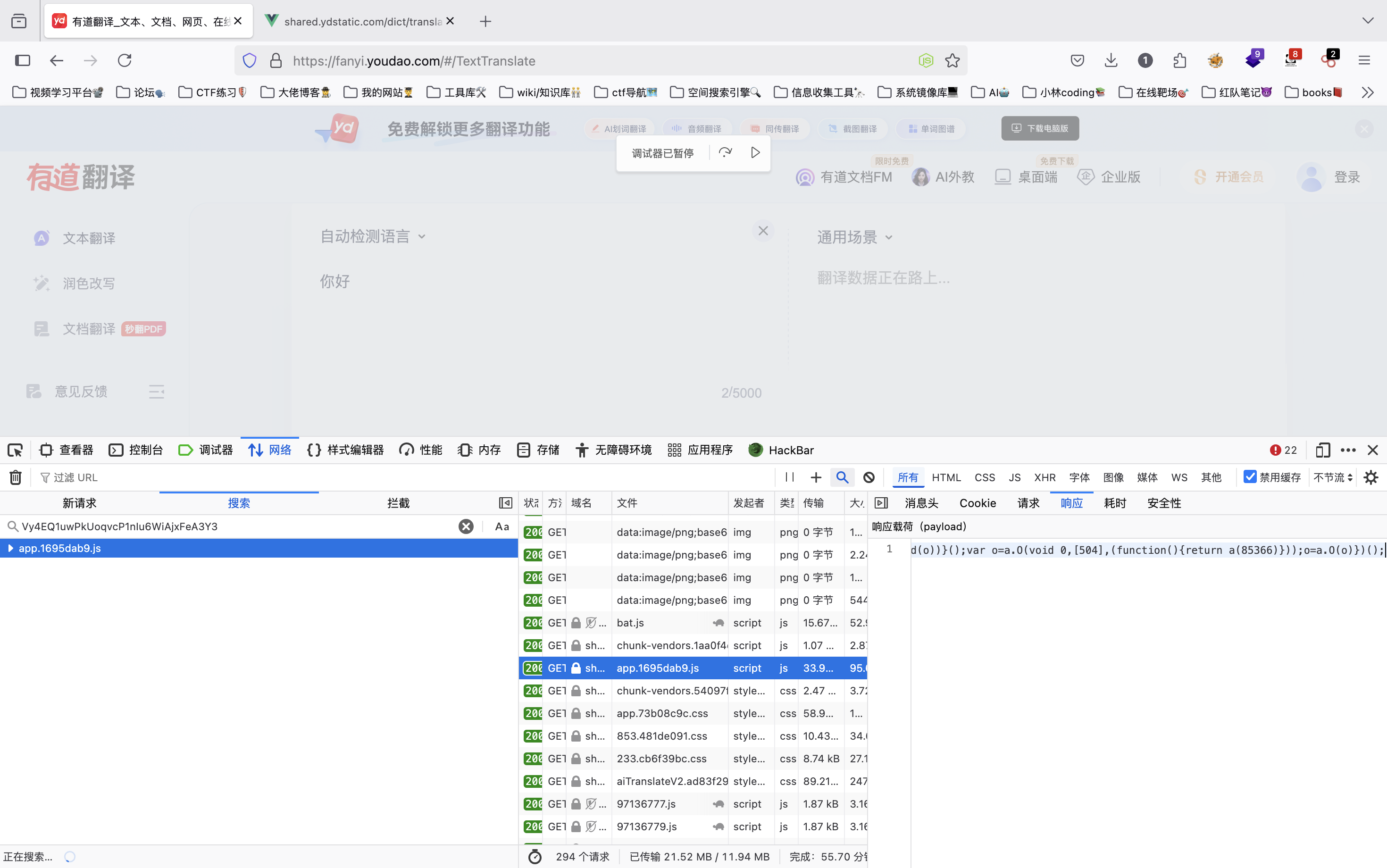Open the 不节流 throttling dropdown
This screenshot has width=1387, height=868.
1332,477
